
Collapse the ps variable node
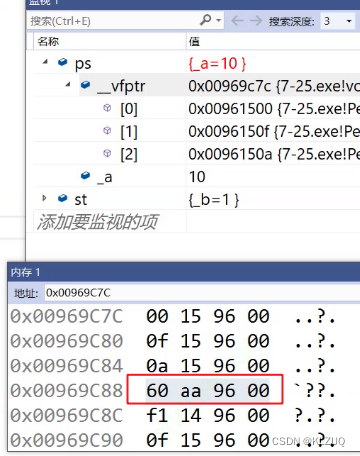46,62
